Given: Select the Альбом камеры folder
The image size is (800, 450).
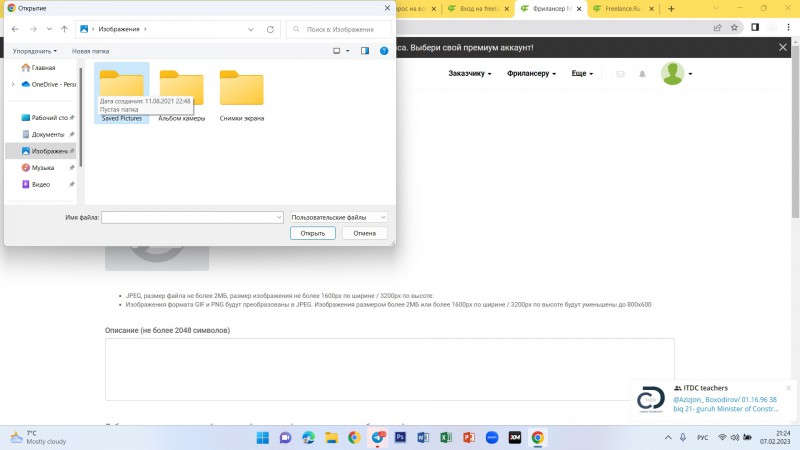Looking at the screenshot, I should [x=182, y=96].
